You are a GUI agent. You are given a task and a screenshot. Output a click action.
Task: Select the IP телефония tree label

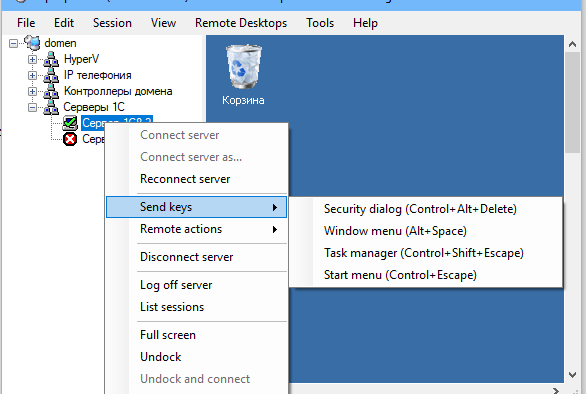click(98, 75)
